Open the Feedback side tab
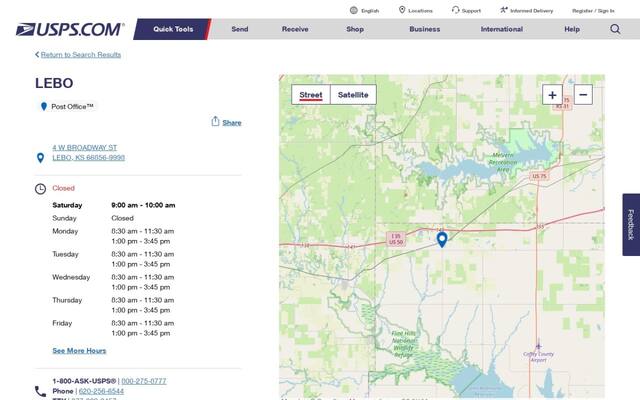Viewport: 640px width, 400px height. point(631,224)
